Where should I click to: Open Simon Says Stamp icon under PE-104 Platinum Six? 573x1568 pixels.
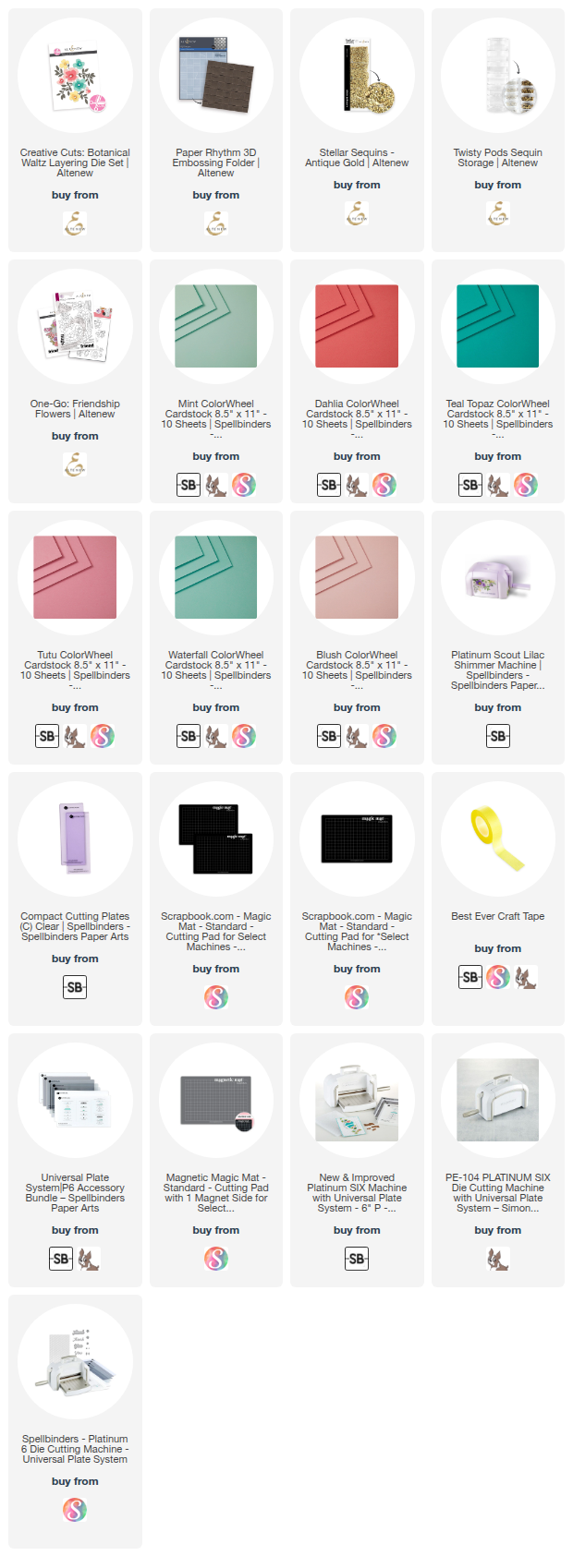pos(497,1259)
